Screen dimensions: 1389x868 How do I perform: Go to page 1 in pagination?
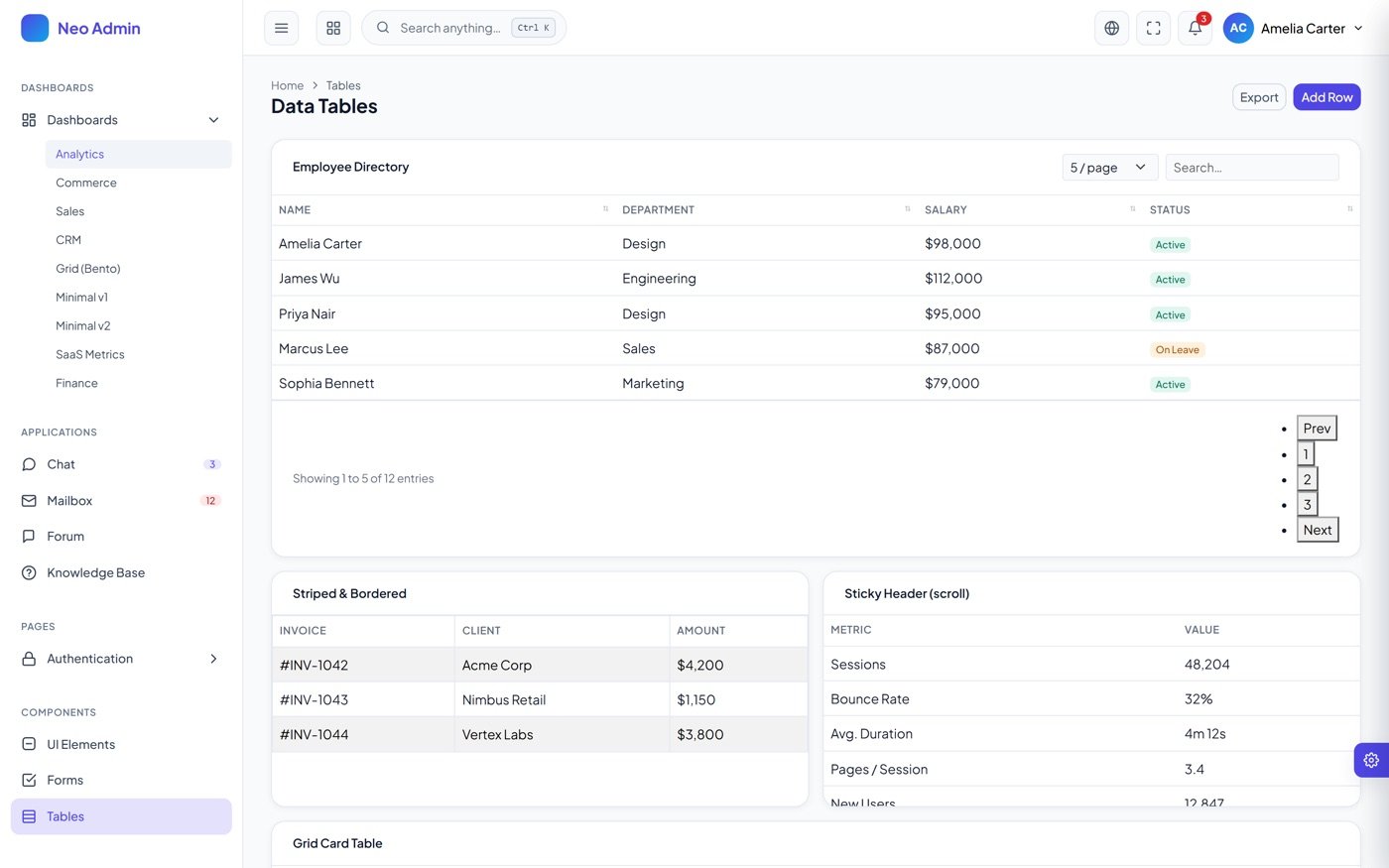click(1306, 453)
